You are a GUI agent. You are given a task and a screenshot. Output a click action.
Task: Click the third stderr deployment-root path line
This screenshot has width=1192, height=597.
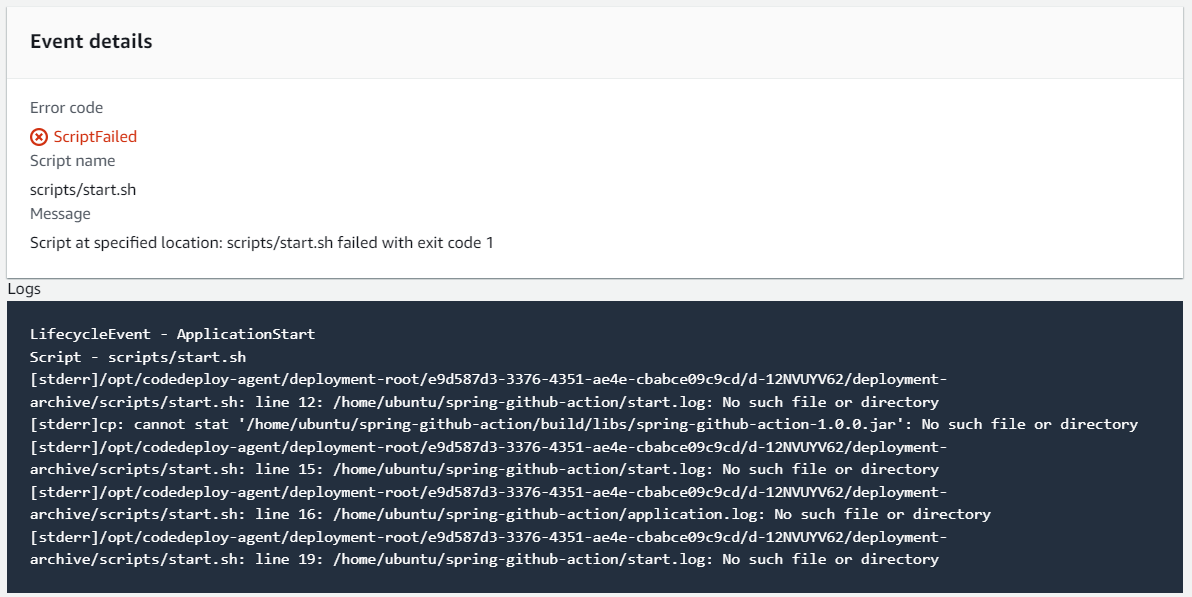point(489,492)
